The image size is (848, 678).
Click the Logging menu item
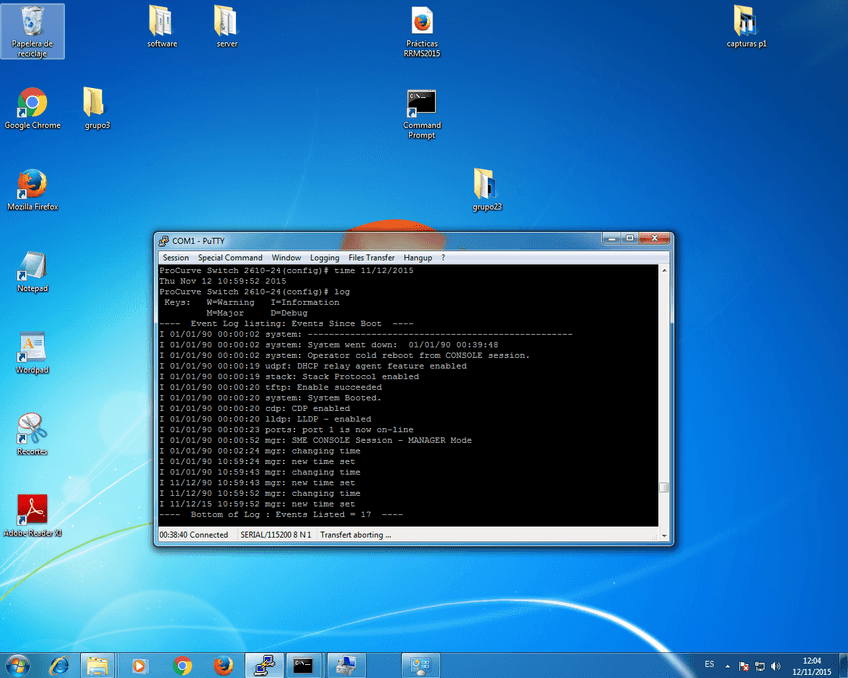tap(324, 258)
